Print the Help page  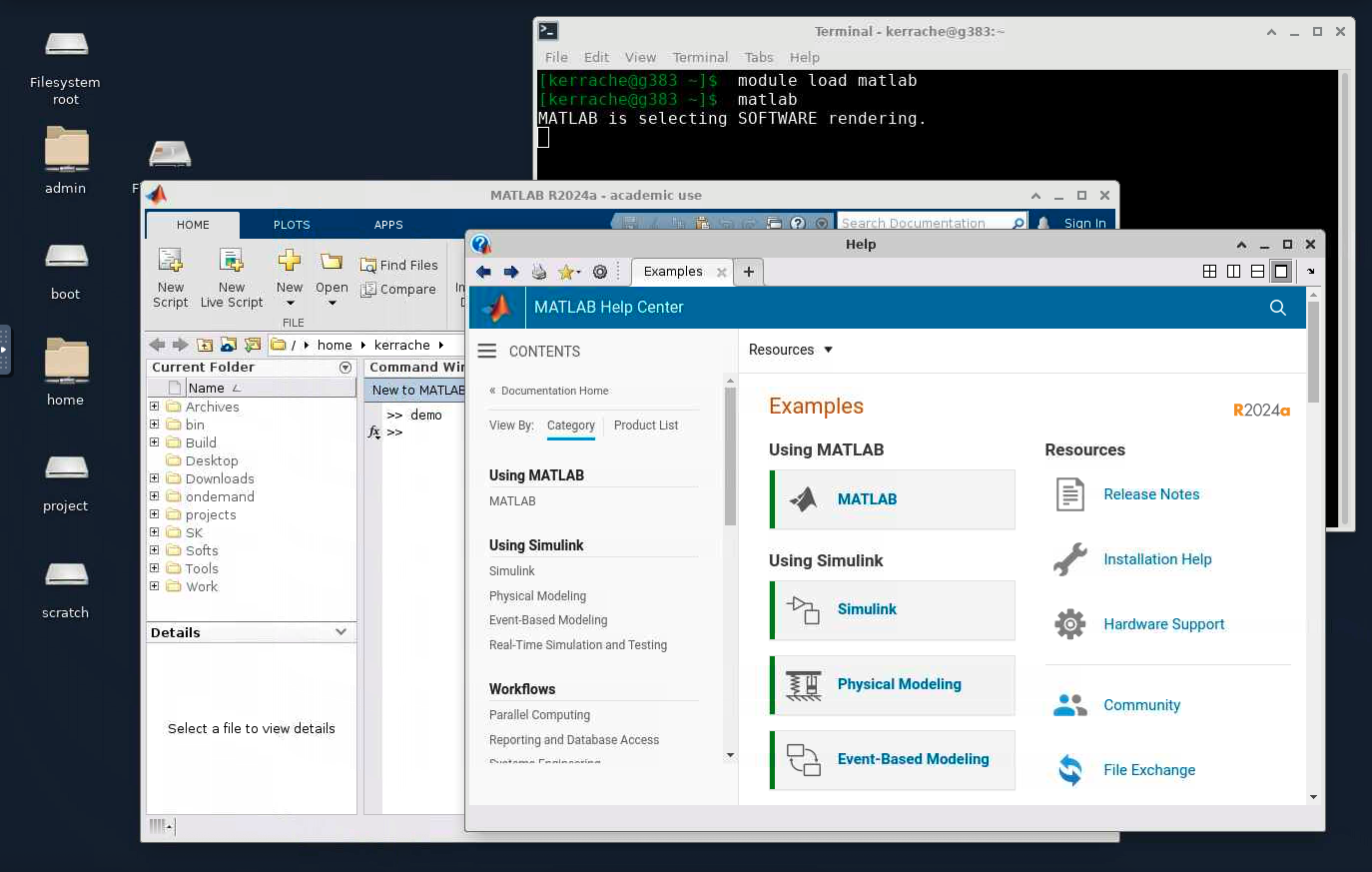539,272
